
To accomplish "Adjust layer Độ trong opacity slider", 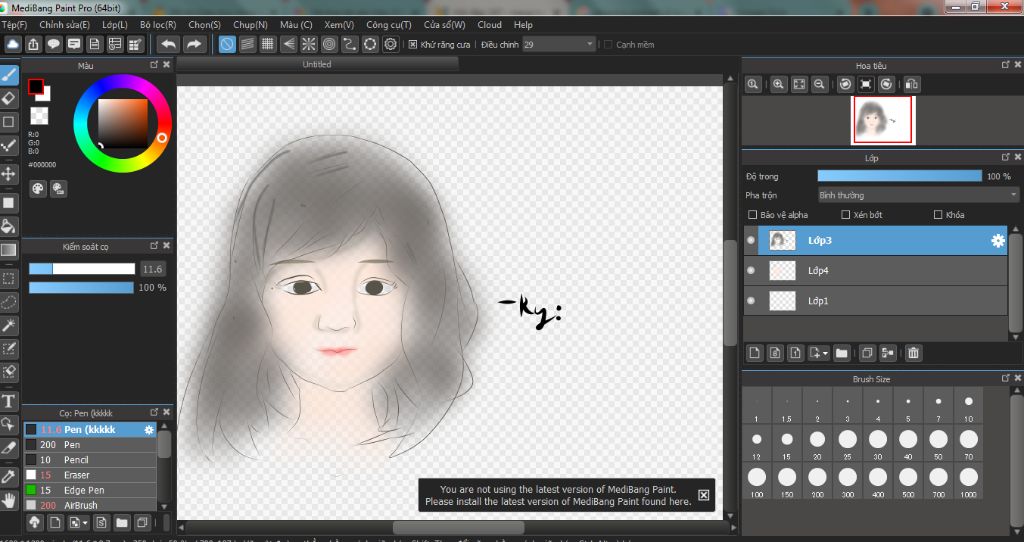I will click(x=899, y=176).
